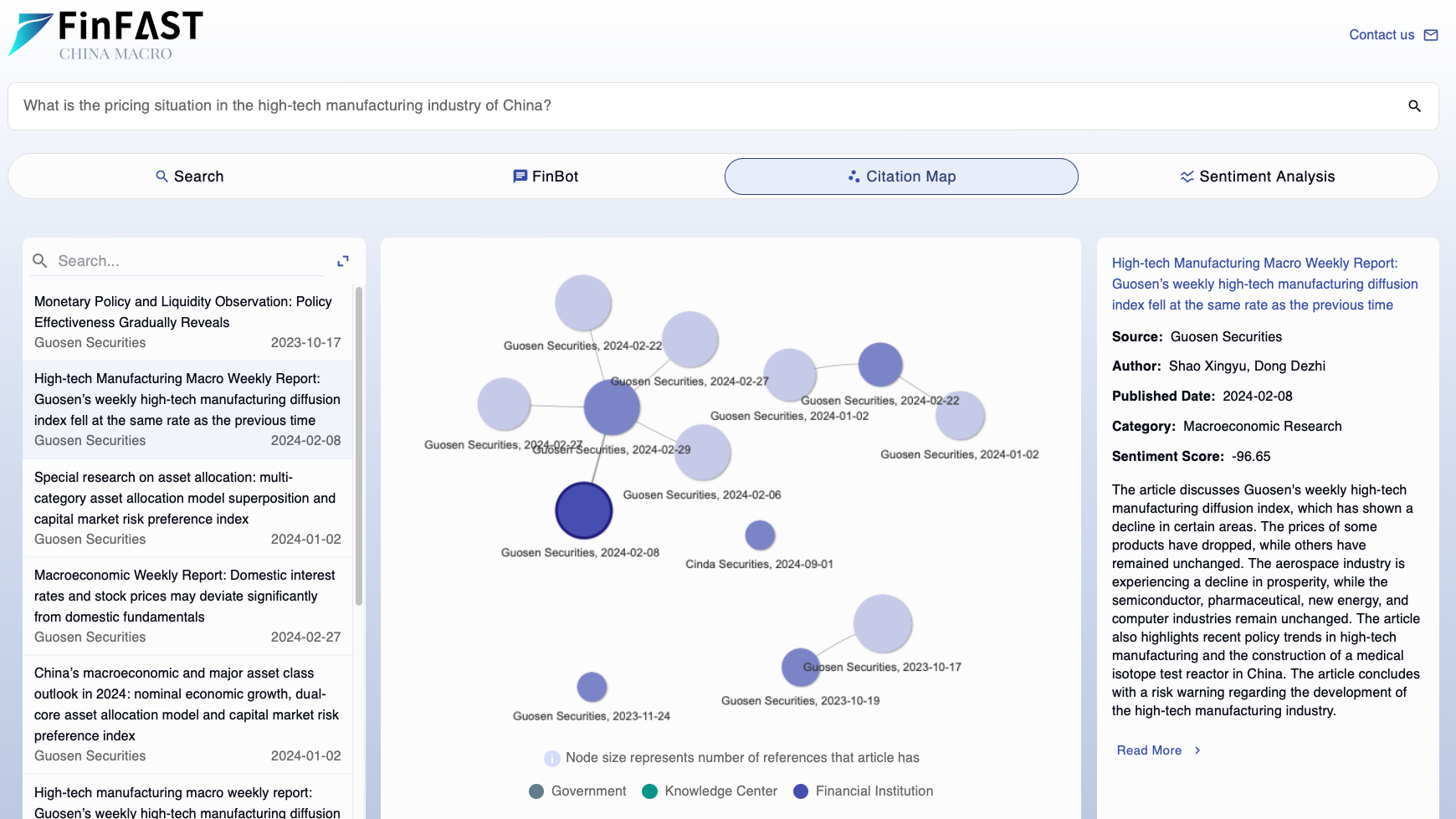Click the selected Guosen Securities 2024-02-08 node
1456x819 pixels.
tap(584, 510)
